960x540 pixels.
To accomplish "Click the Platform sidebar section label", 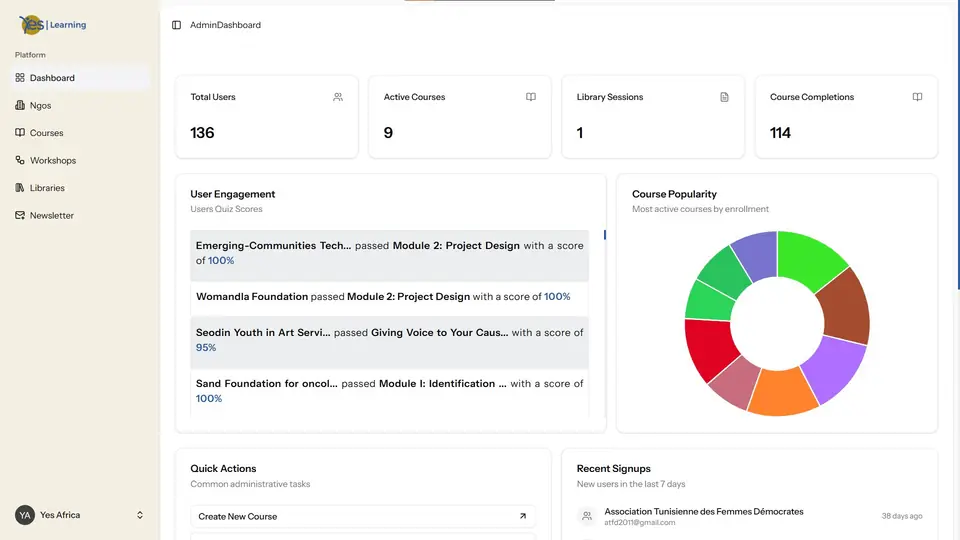I will (30, 54).
